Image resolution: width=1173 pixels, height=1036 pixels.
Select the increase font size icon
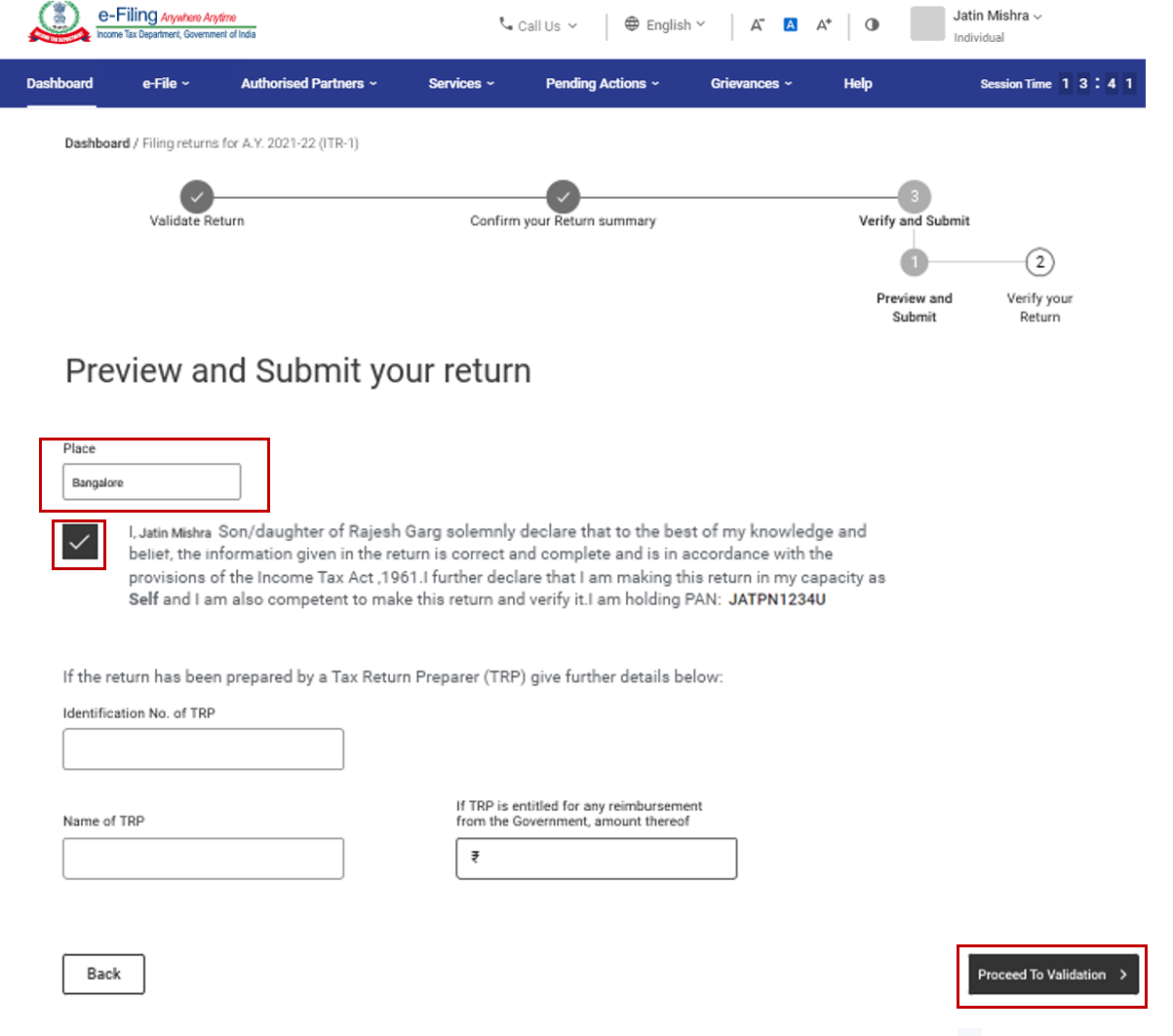[x=822, y=25]
